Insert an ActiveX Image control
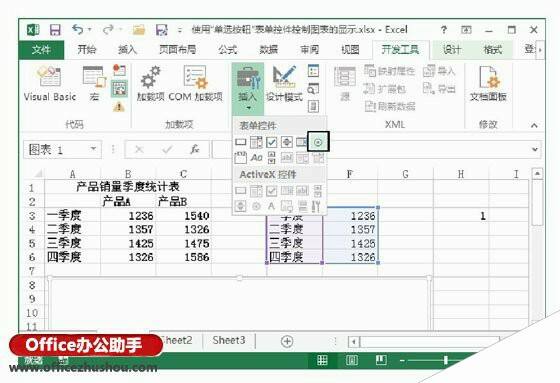Screen dimensions: 560x383 (287, 206)
